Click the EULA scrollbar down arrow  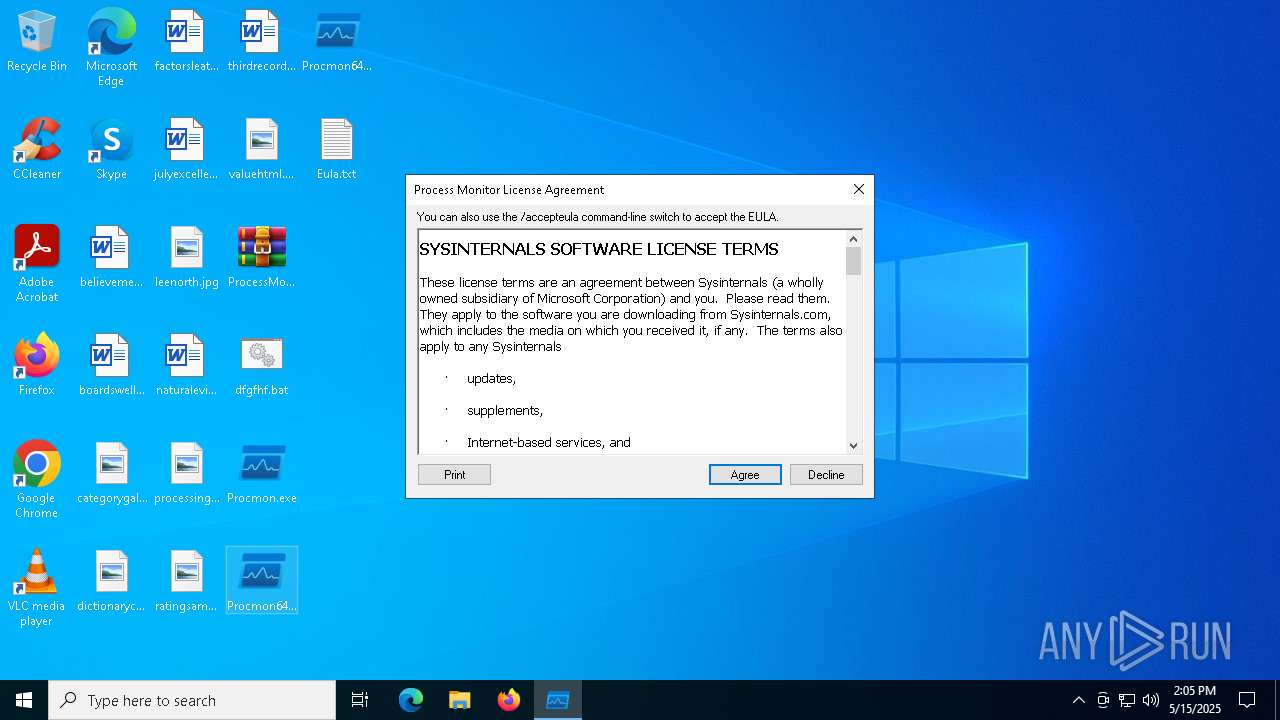click(x=853, y=445)
